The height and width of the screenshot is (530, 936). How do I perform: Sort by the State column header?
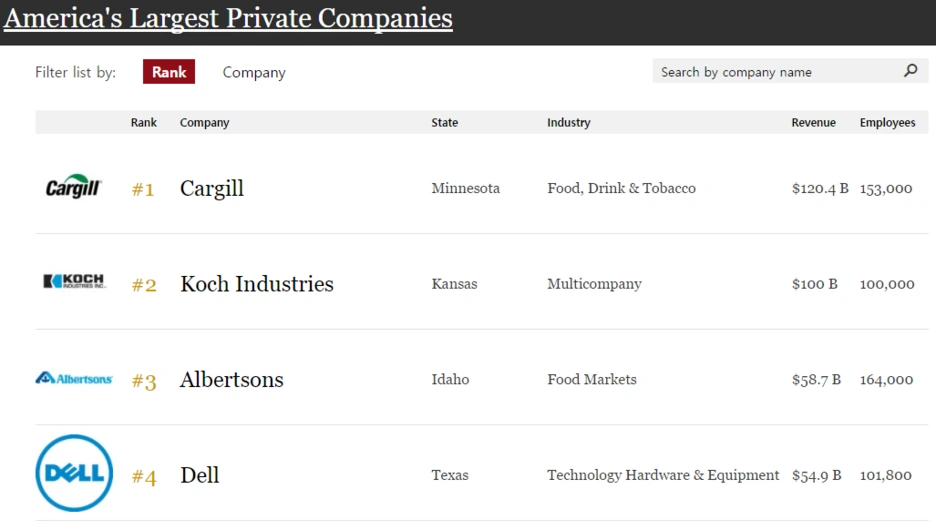point(445,123)
